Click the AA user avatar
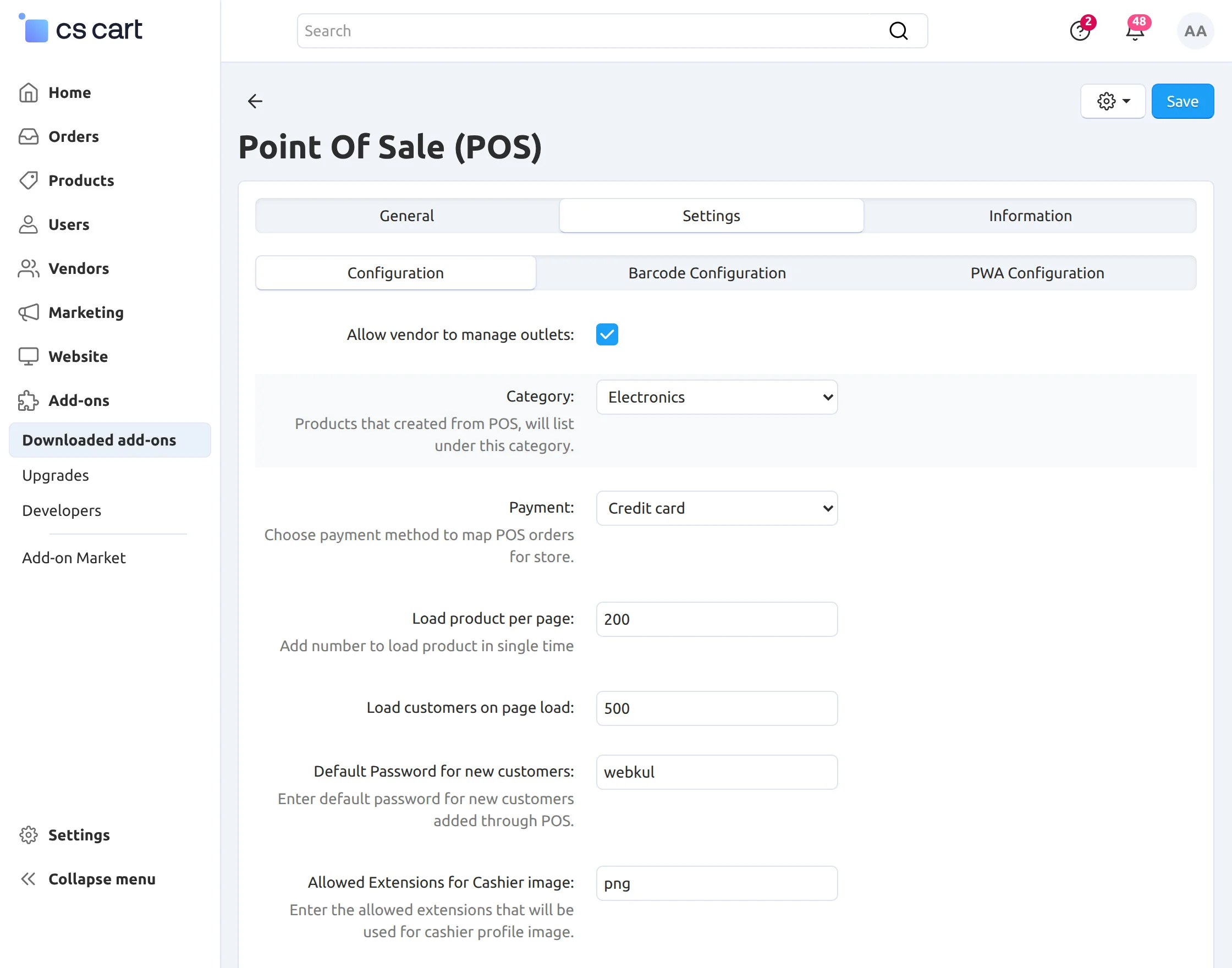The image size is (1232, 968). click(x=1195, y=31)
